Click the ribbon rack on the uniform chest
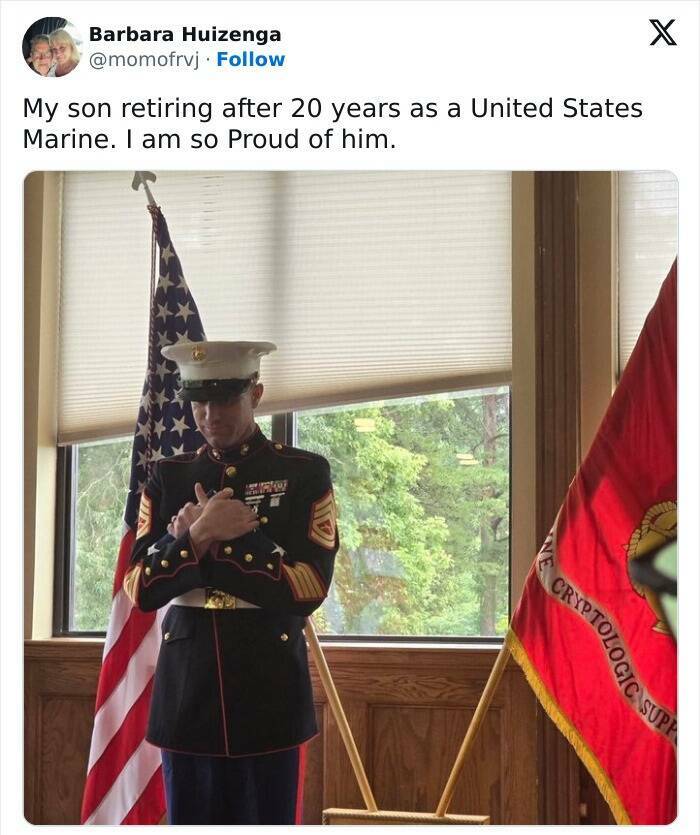Screen dimensions: 700x835 (266, 487)
